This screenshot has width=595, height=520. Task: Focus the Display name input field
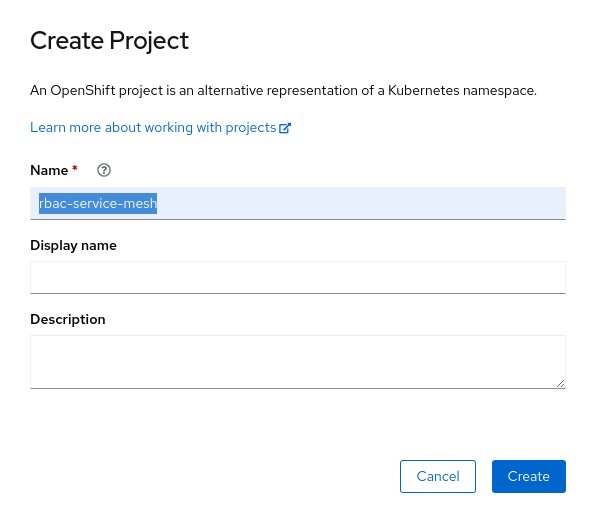[x=298, y=277]
